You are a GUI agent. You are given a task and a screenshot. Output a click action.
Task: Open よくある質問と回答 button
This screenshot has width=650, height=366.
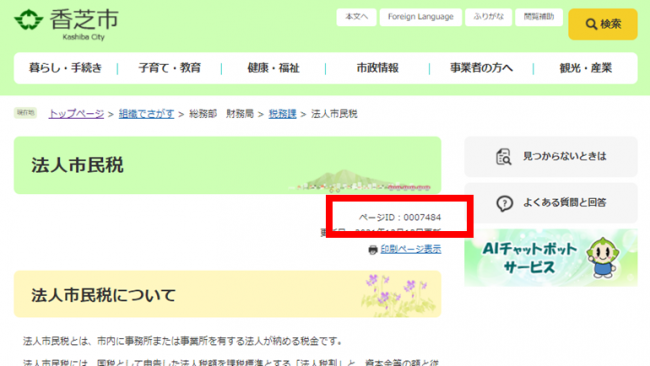(551, 203)
